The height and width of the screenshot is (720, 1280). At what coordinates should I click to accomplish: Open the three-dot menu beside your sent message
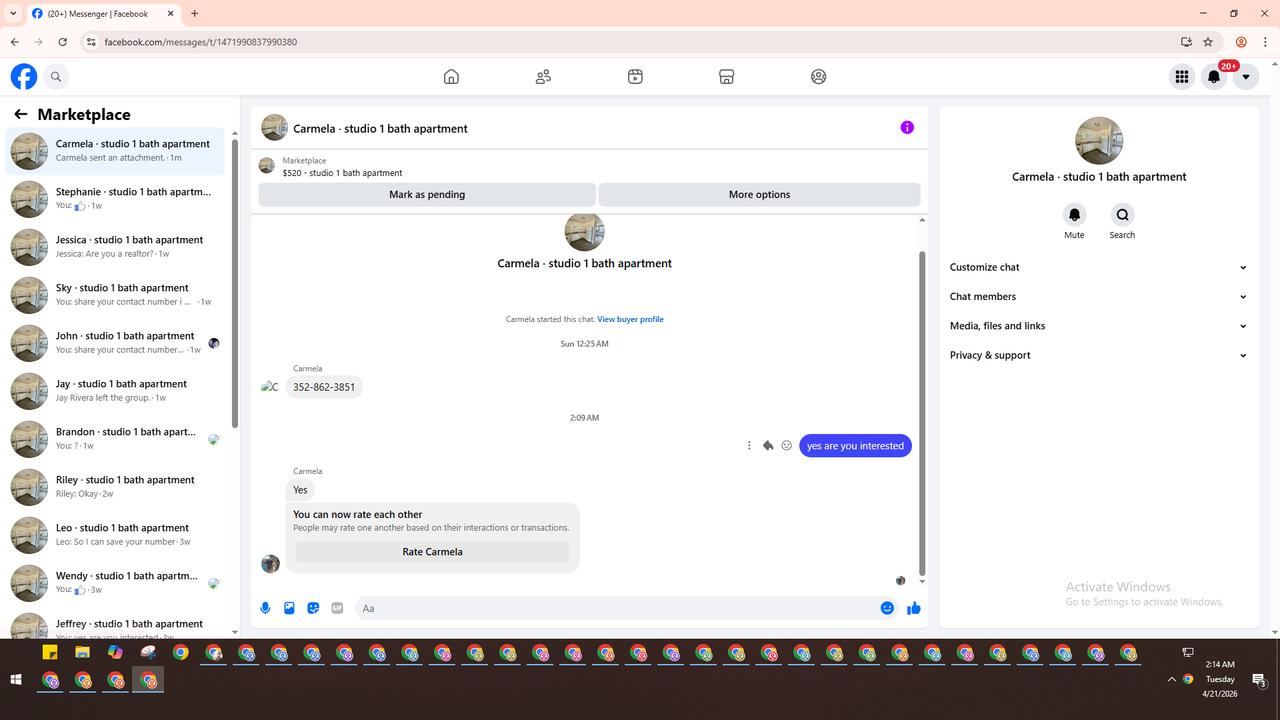749,446
